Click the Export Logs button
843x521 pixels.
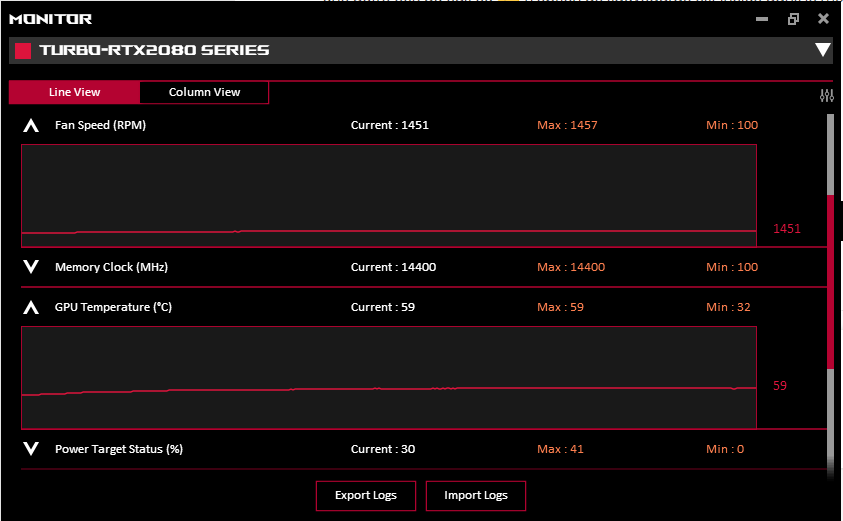click(x=366, y=495)
